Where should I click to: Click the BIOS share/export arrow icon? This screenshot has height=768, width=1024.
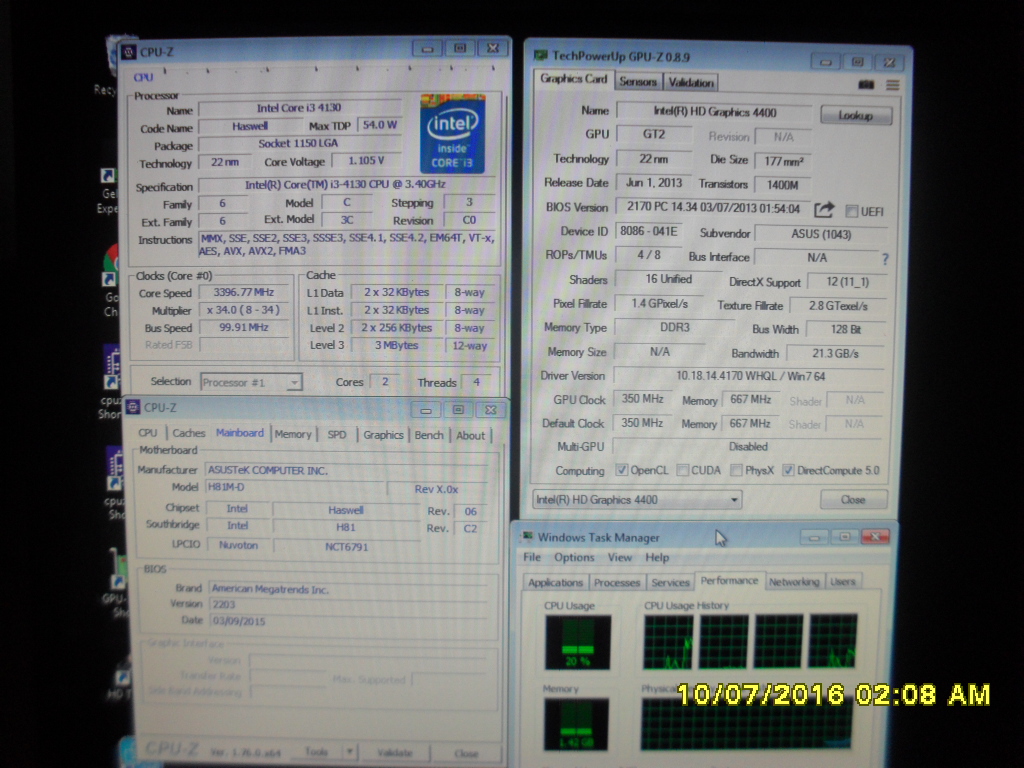tap(825, 210)
